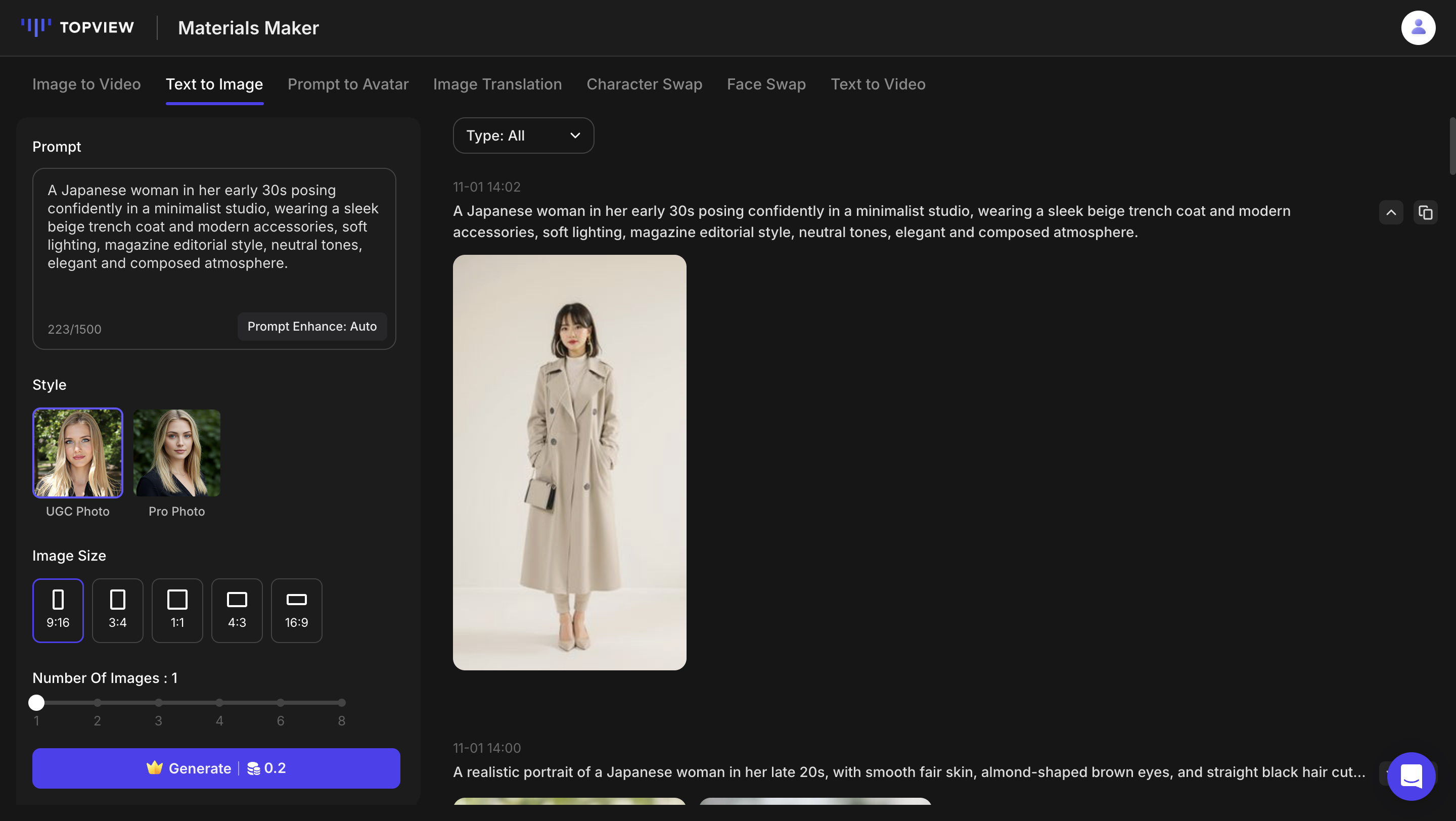The image size is (1456, 821).
Task: Select the 16:9 image size icon
Action: tap(296, 610)
